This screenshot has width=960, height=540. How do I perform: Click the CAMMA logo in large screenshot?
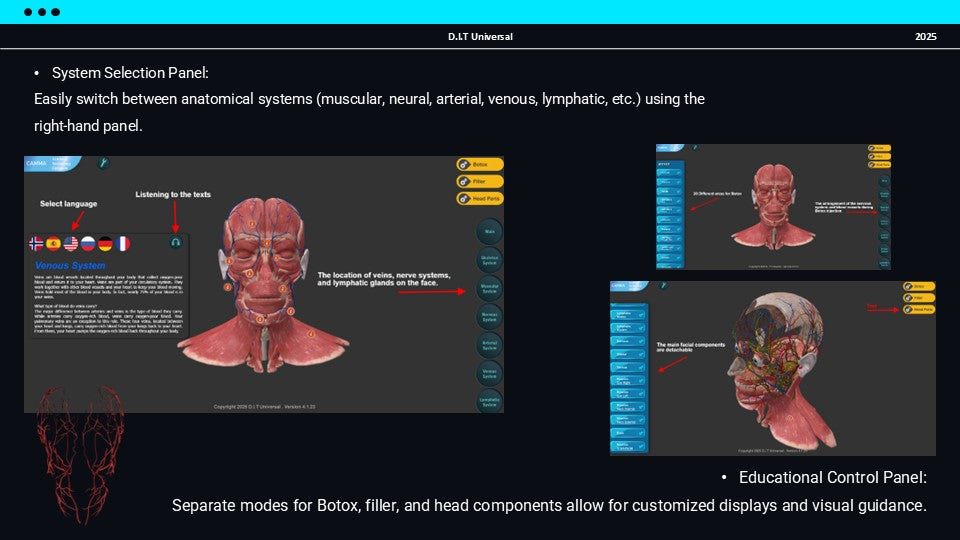[36, 162]
